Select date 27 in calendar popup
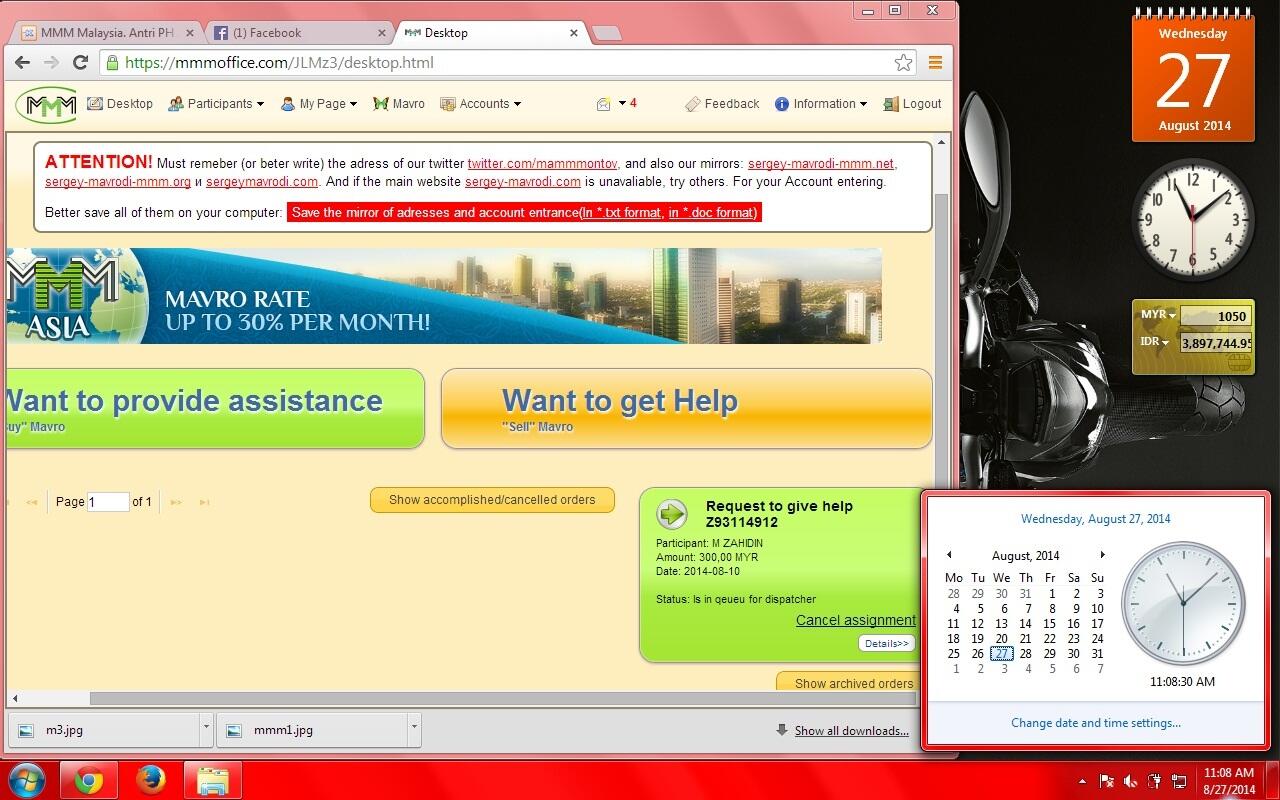The image size is (1280, 800). (x=1002, y=653)
